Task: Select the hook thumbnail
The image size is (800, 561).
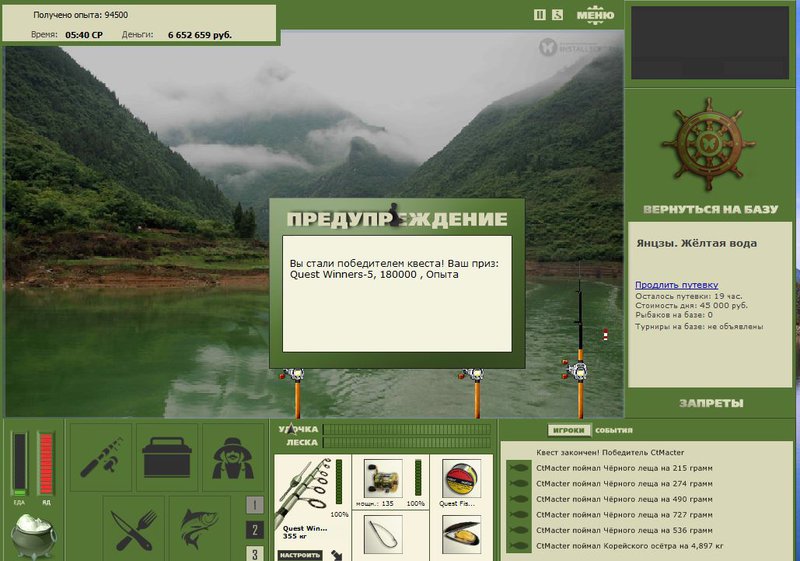Action: [383, 534]
